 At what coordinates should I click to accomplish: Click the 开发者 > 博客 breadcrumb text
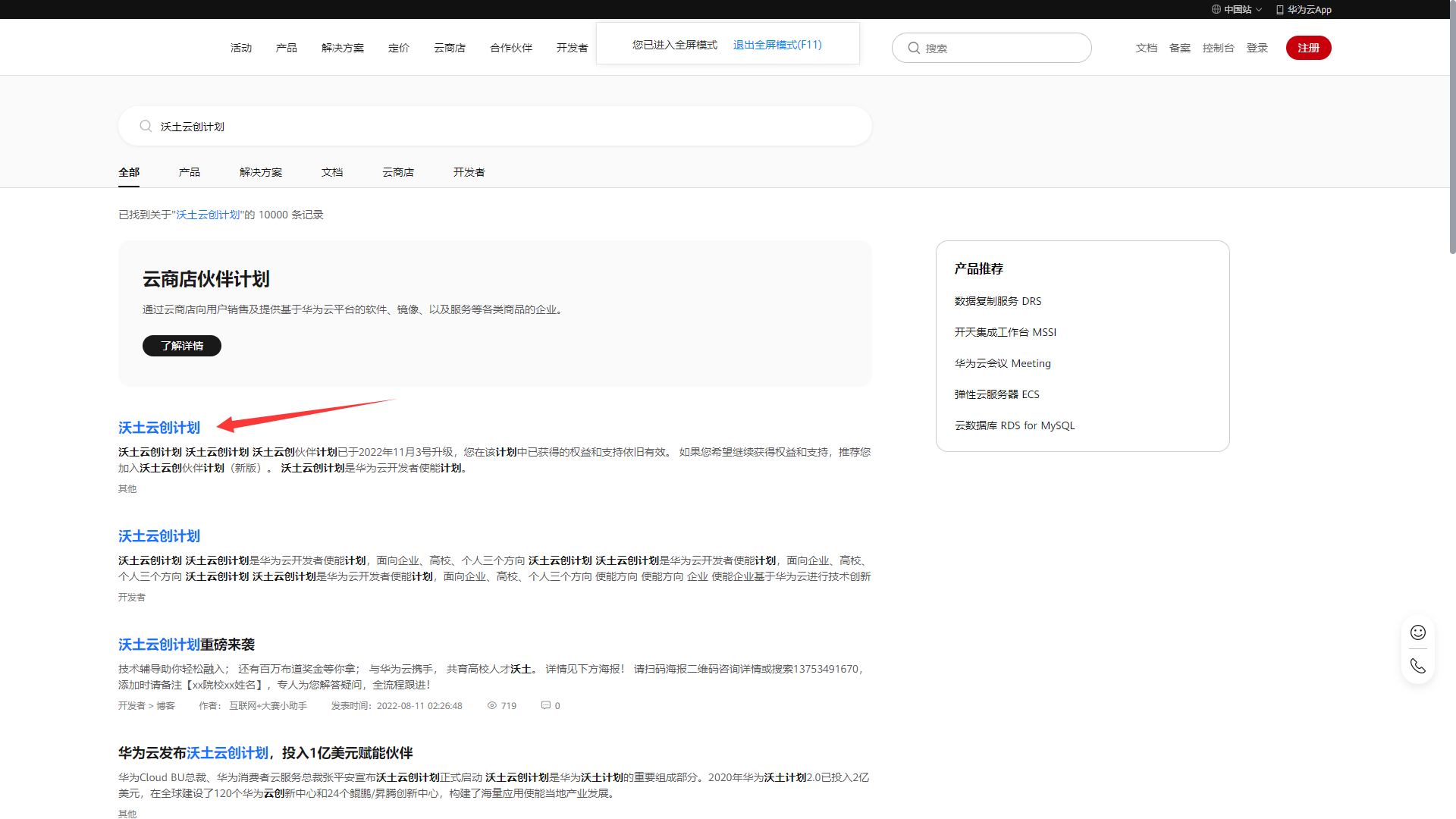click(146, 705)
